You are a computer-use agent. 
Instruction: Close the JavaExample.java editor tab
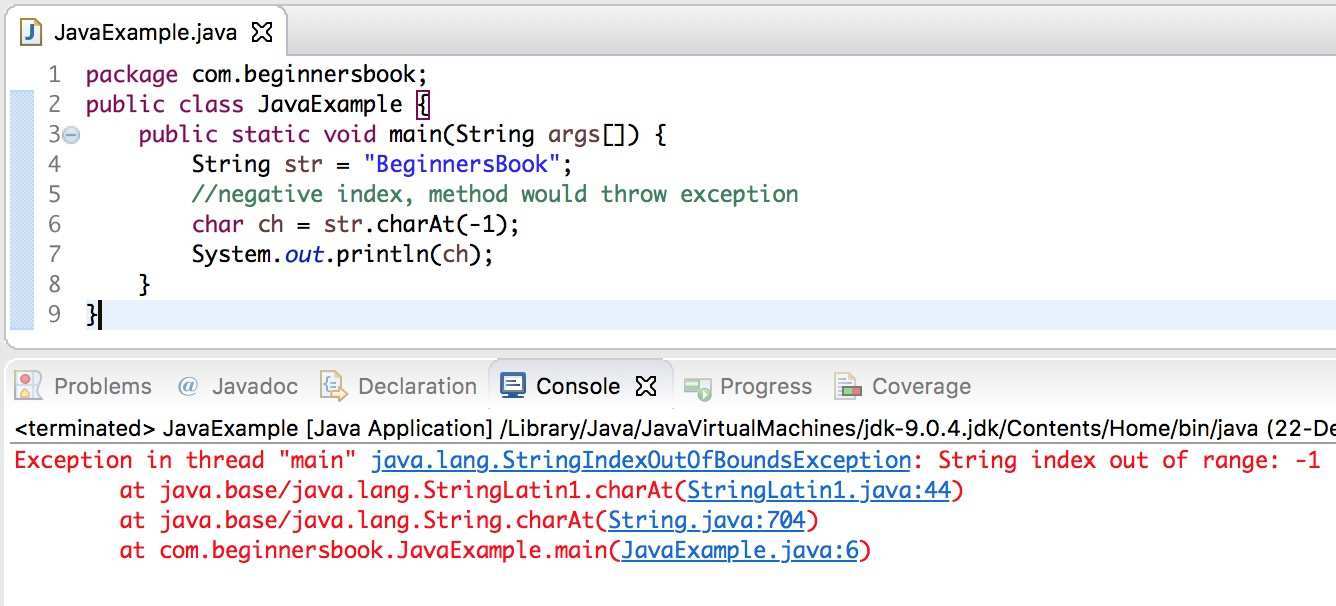(x=262, y=32)
